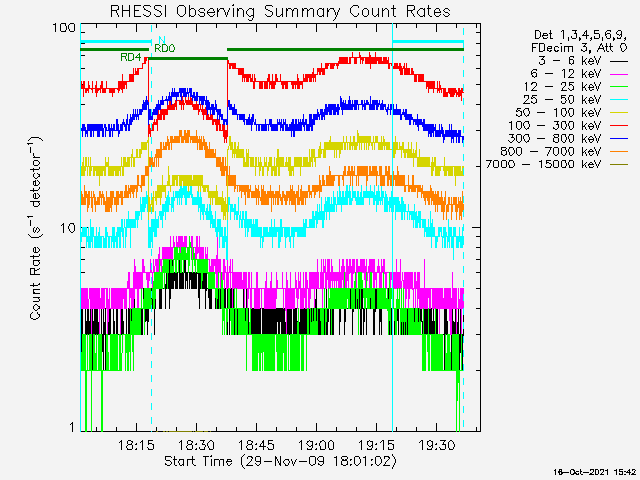The width and height of the screenshot is (640, 480).
Task: Select the 6 - 12 keV legend entry
Action: pyautogui.click(x=579, y=73)
